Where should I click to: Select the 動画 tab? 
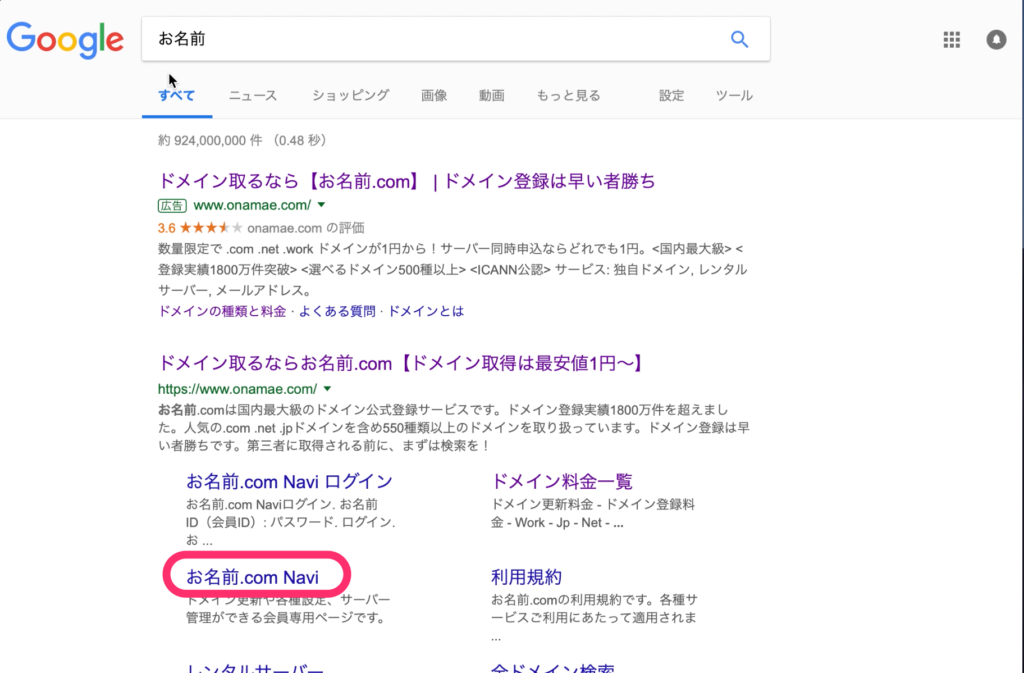pos(491,96)
